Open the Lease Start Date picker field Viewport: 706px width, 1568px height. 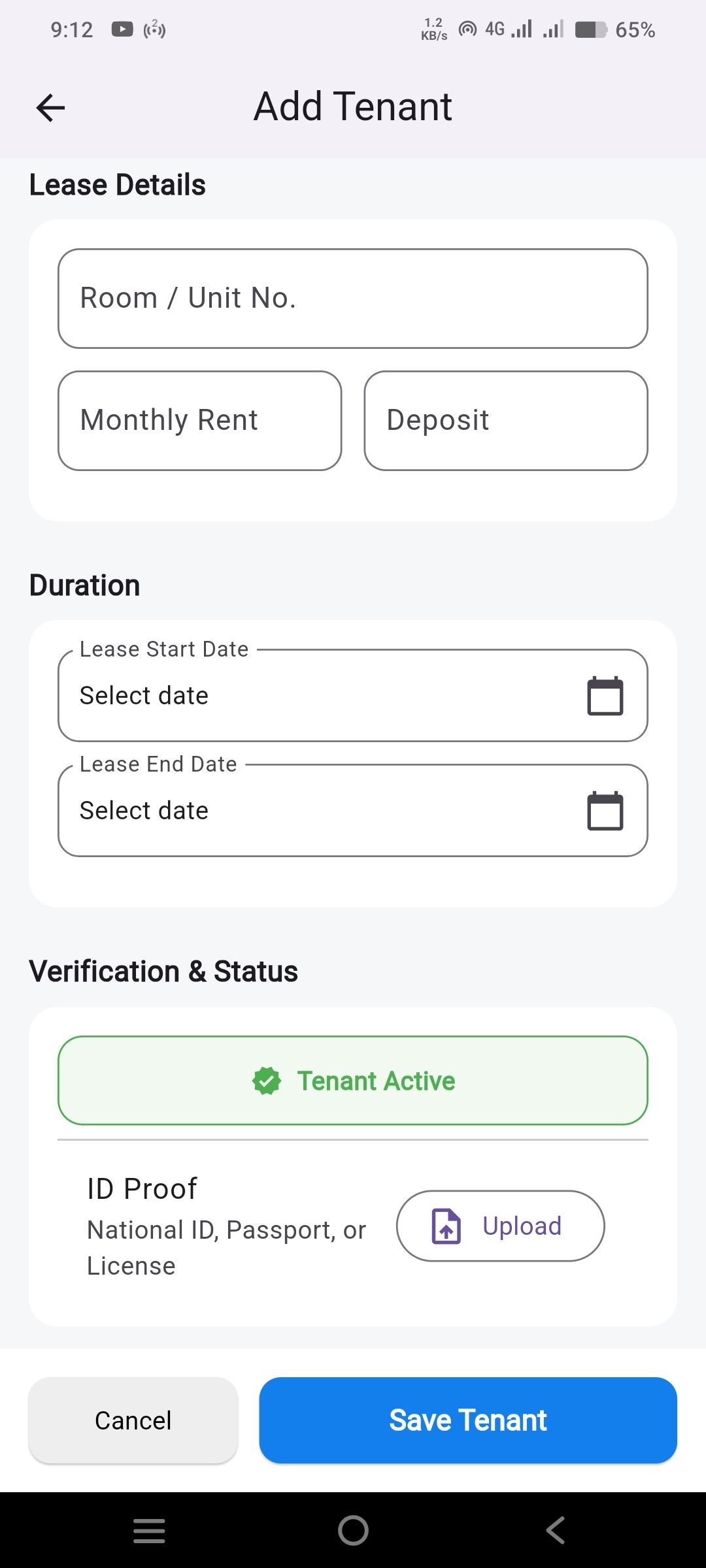point(314,696)
